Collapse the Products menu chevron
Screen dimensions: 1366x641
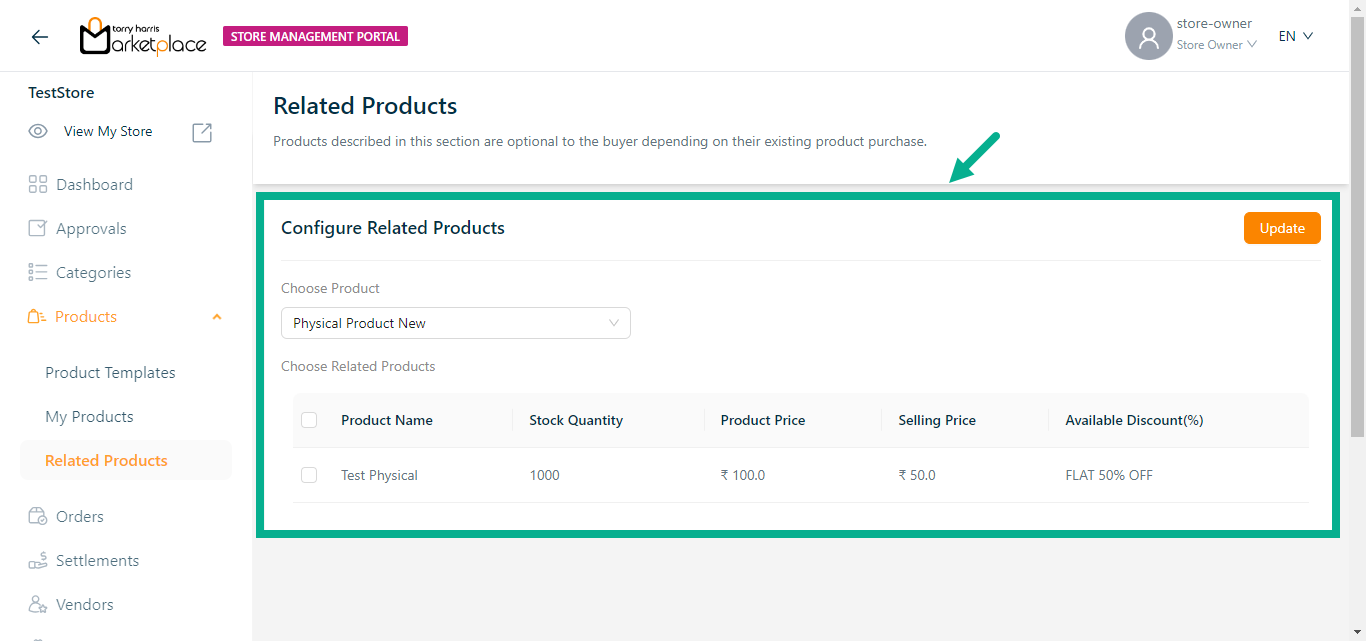point(217,317)
